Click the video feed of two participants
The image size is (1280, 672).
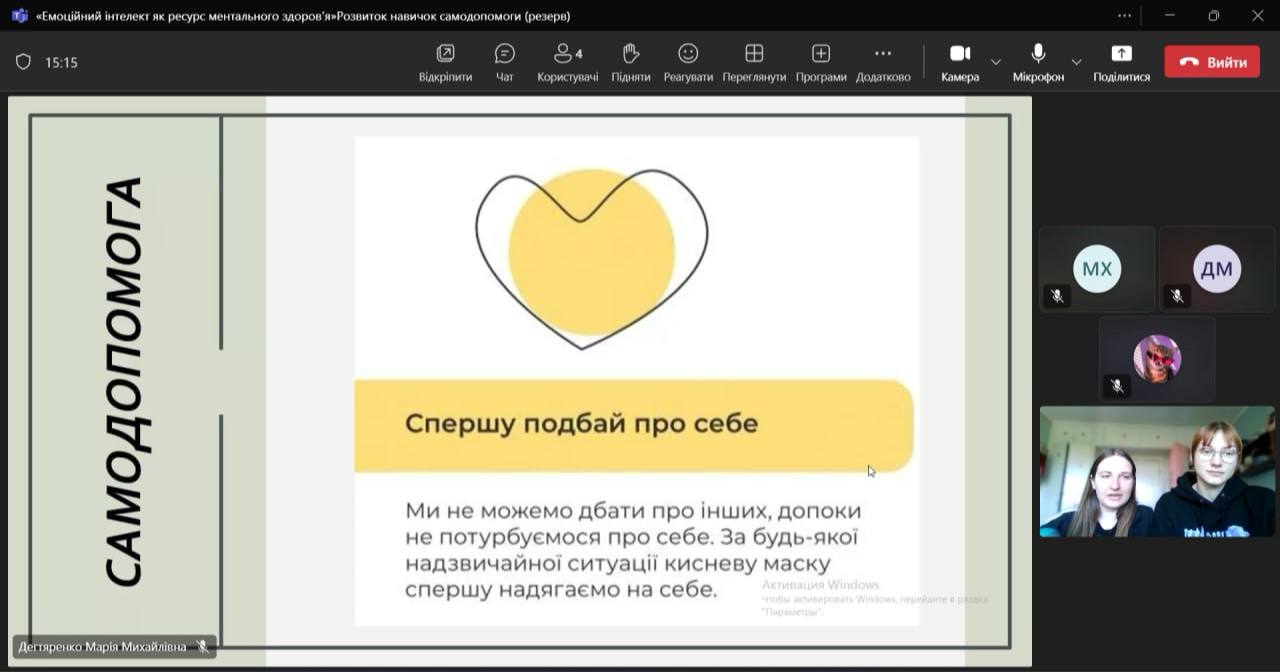[1157, 471]
